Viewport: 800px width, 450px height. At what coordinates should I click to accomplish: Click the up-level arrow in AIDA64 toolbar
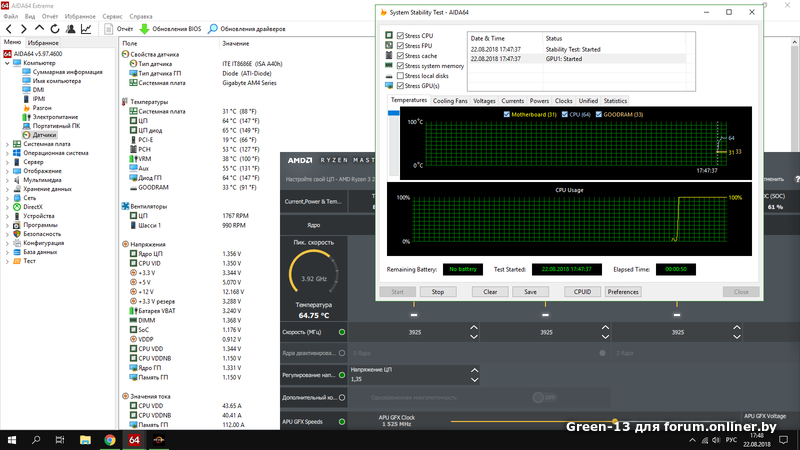[x=41, y=29]
